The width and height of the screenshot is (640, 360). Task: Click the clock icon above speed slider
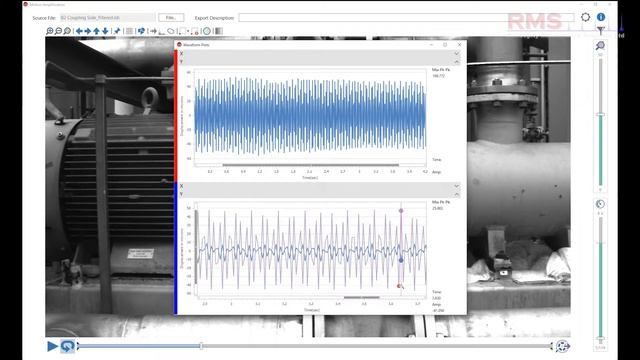[600, 204]
